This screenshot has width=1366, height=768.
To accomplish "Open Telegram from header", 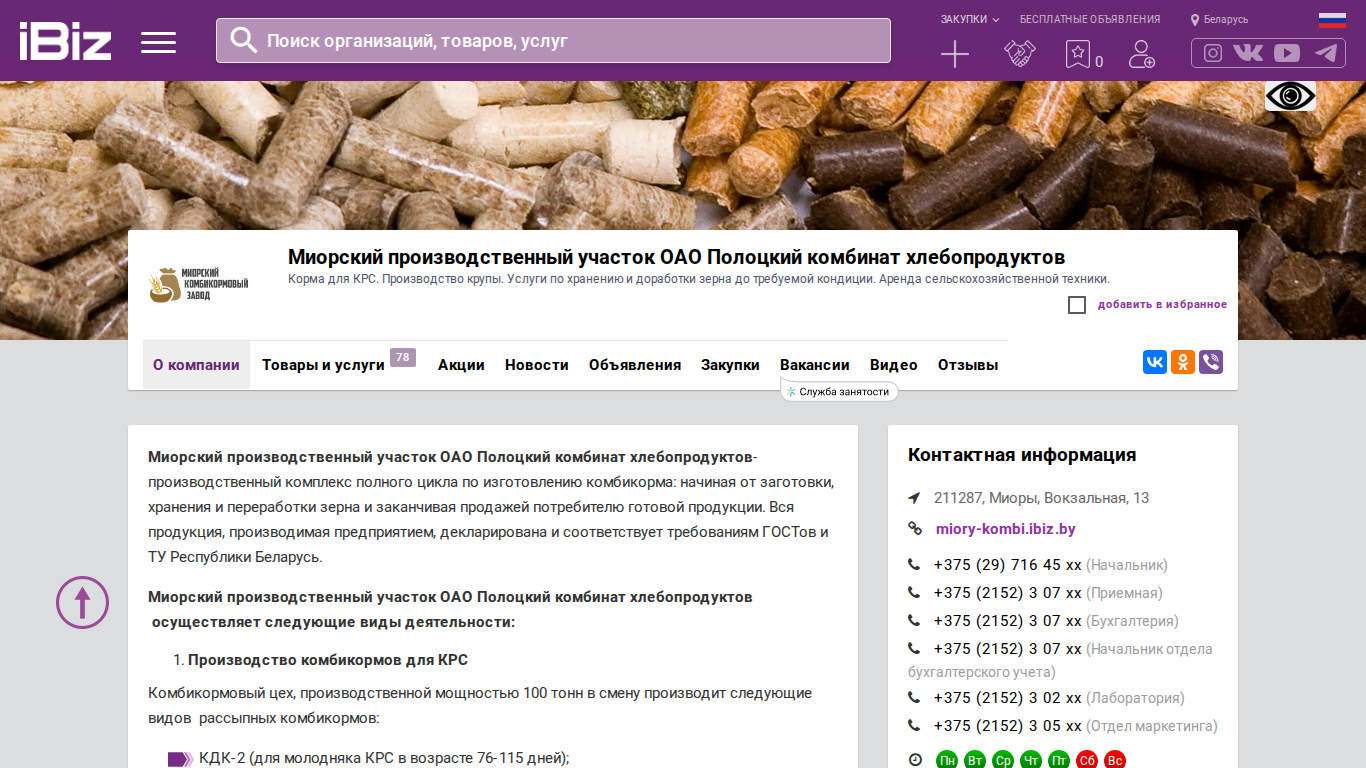I will (1326, 53).
